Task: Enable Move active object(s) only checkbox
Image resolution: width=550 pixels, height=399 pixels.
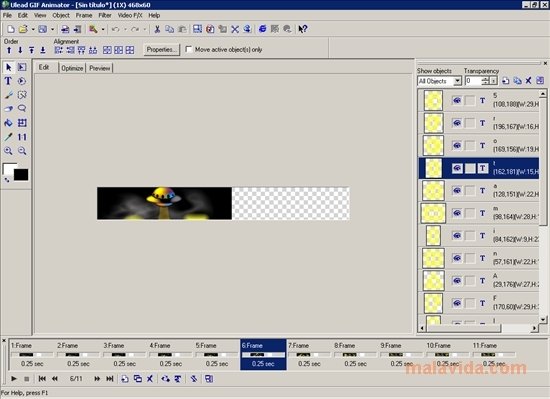Action: click(x=188, y=49)
